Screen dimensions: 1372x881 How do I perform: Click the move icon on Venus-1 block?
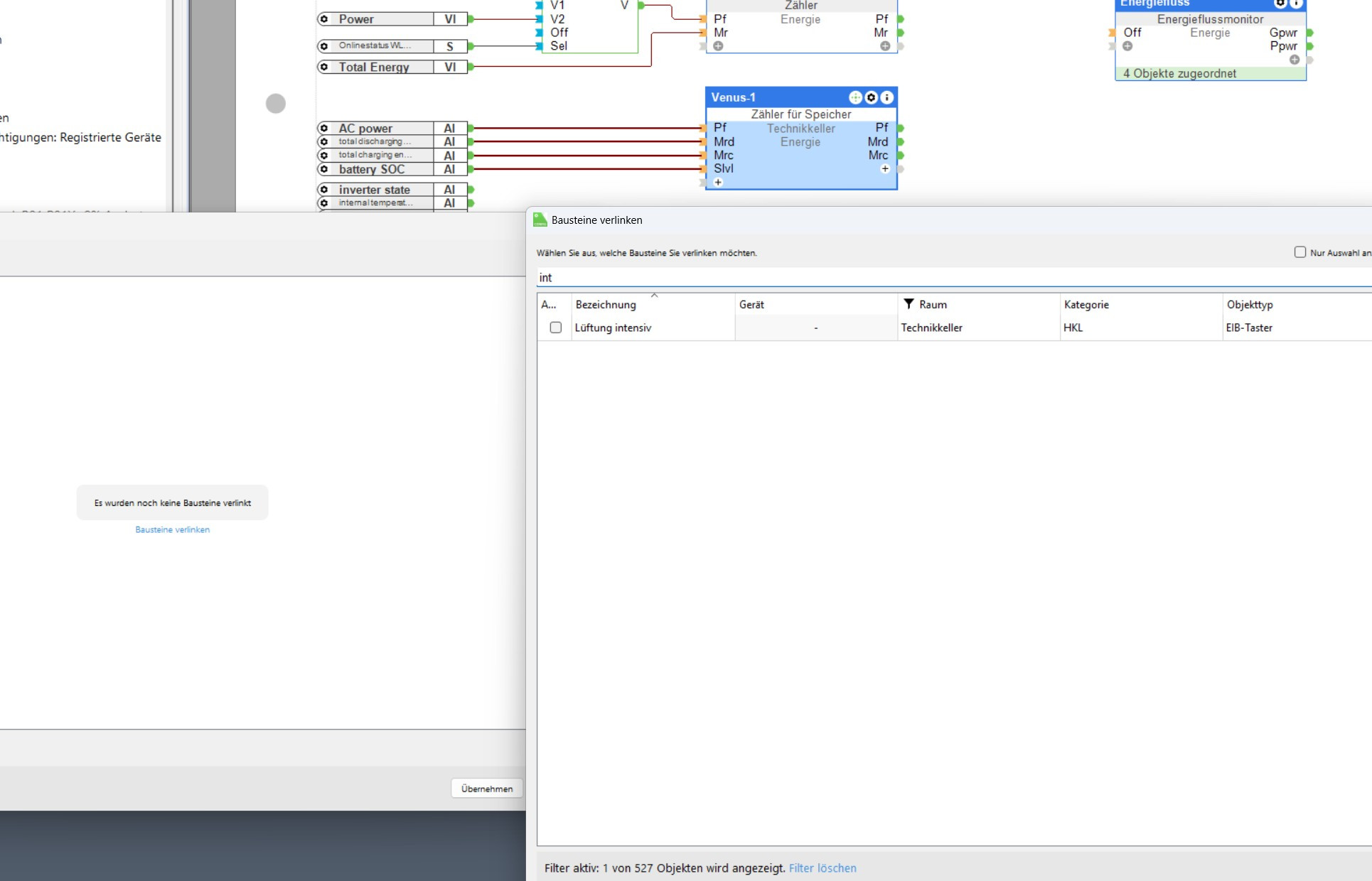click(x=855, y=97)
